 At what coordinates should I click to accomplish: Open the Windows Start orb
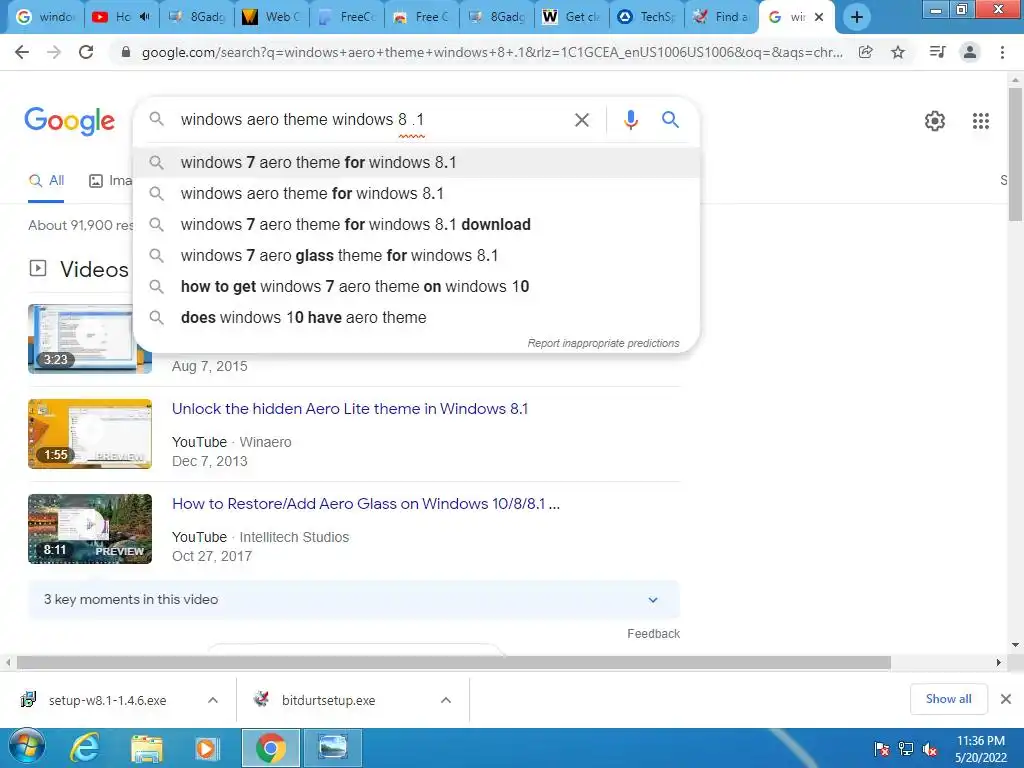click(x=26, y=748)
